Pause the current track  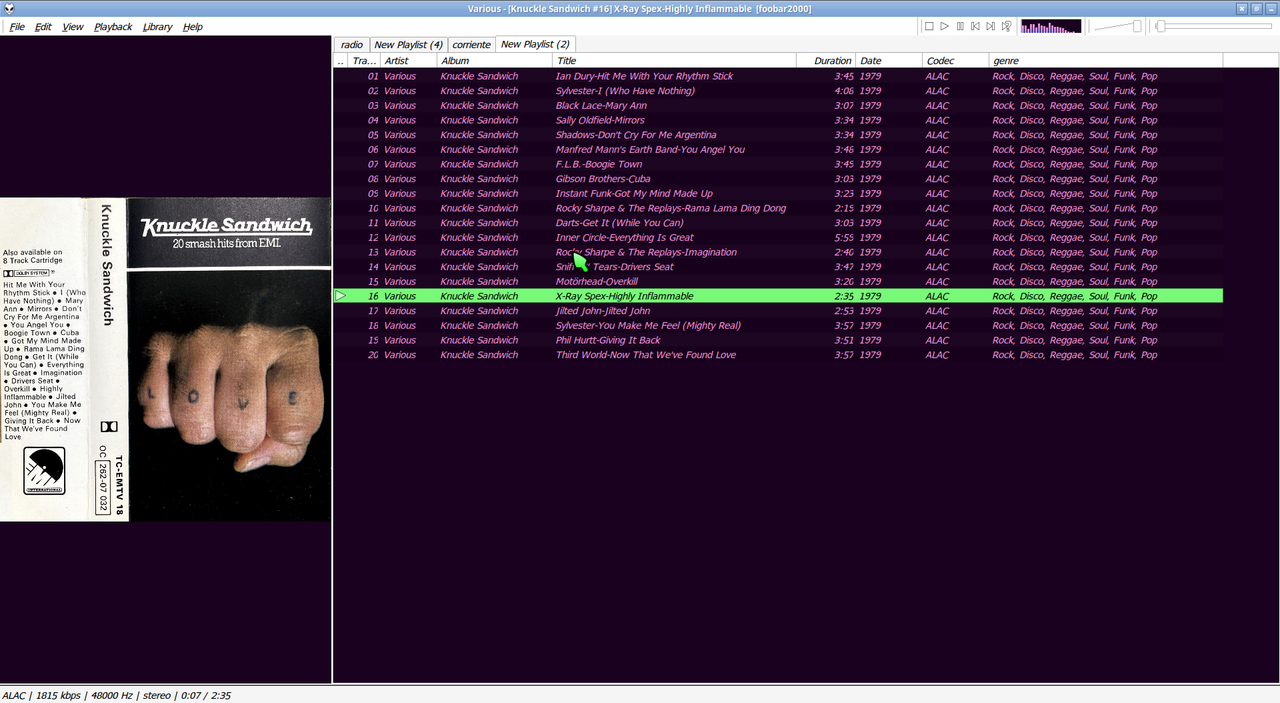click(x=960, y=26)
